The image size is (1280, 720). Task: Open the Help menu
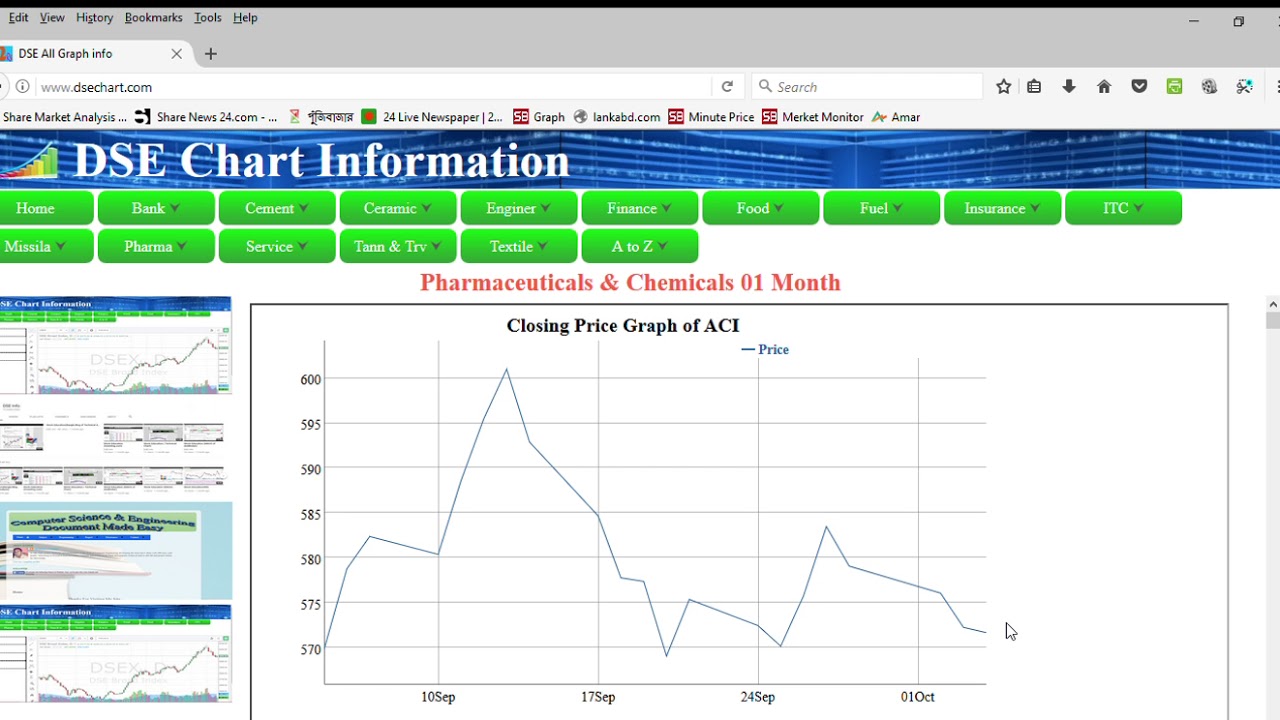pyautogui.click(x=245, y=17)
